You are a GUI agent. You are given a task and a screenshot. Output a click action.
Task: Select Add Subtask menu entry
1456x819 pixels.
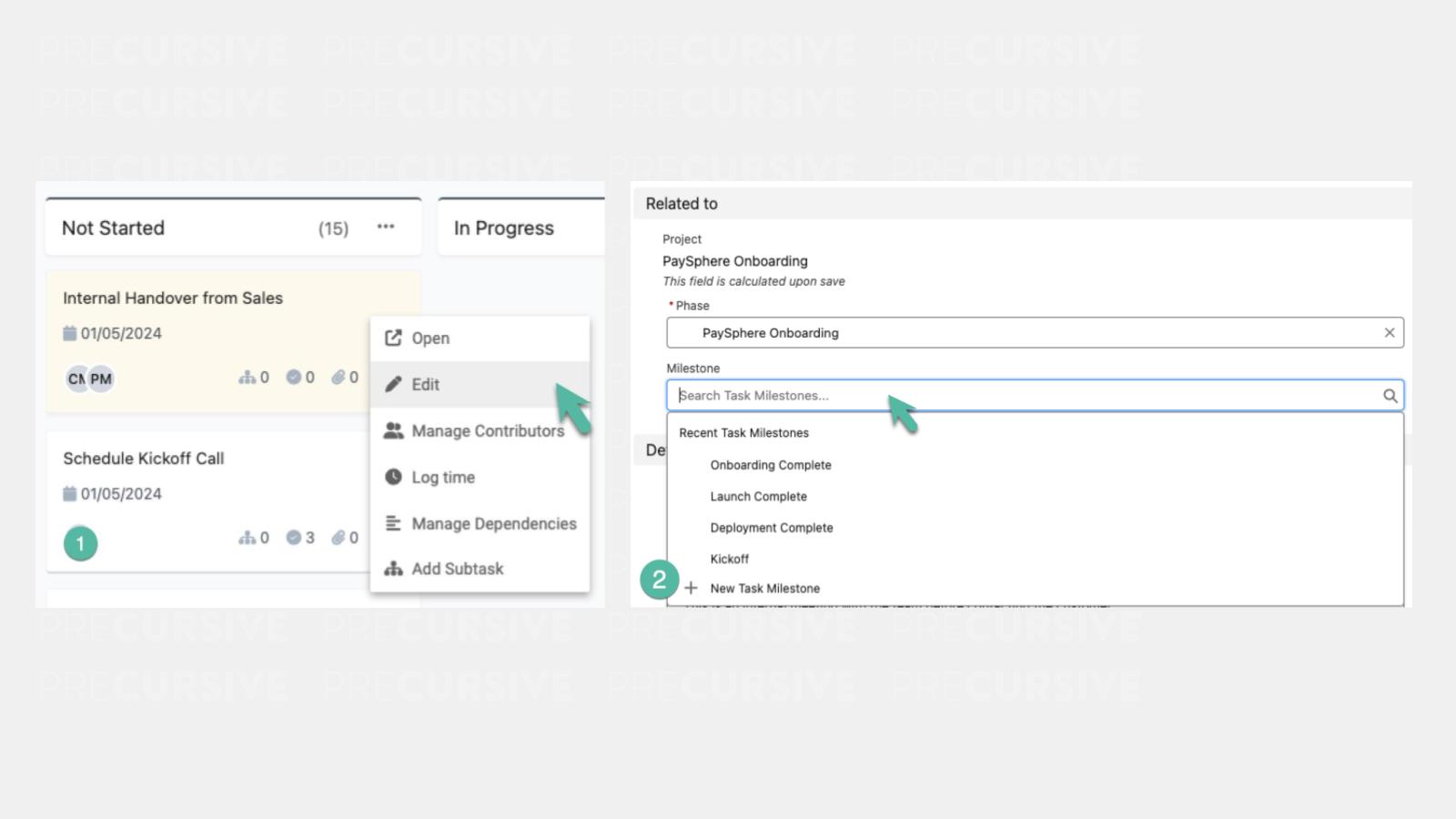click(457, 569)
